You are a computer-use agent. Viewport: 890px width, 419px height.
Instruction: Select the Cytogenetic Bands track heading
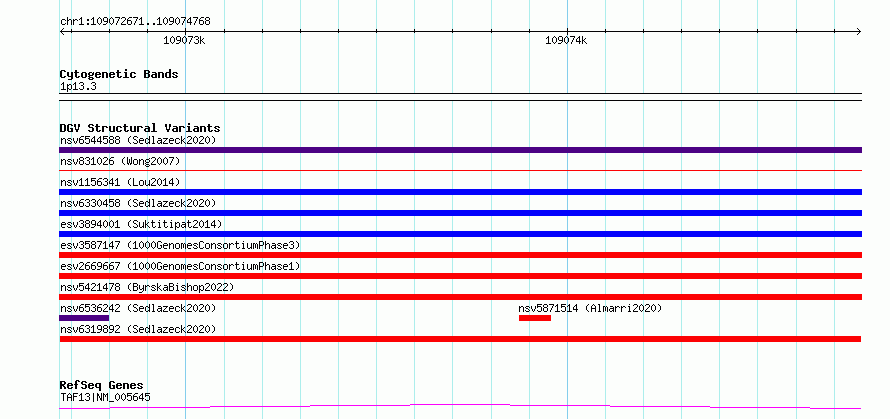119,74
